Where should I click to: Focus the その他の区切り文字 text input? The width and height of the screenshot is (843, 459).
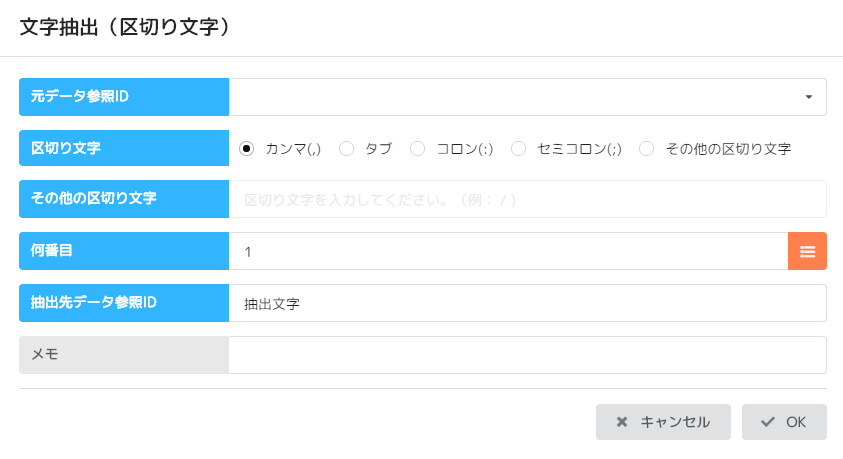coord(527,199)
